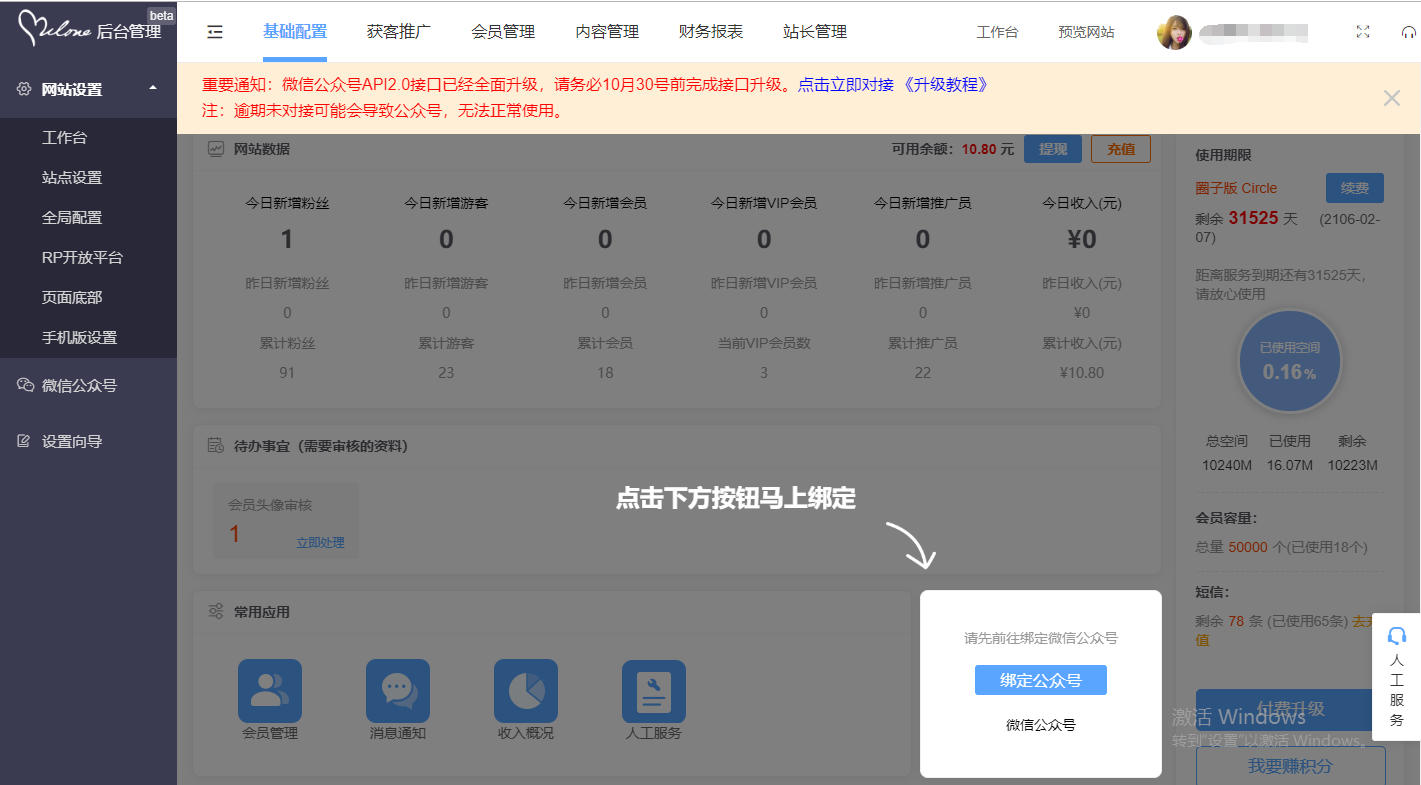
Task: Click the remaining days 31525 value
Action: (1254, 218)
